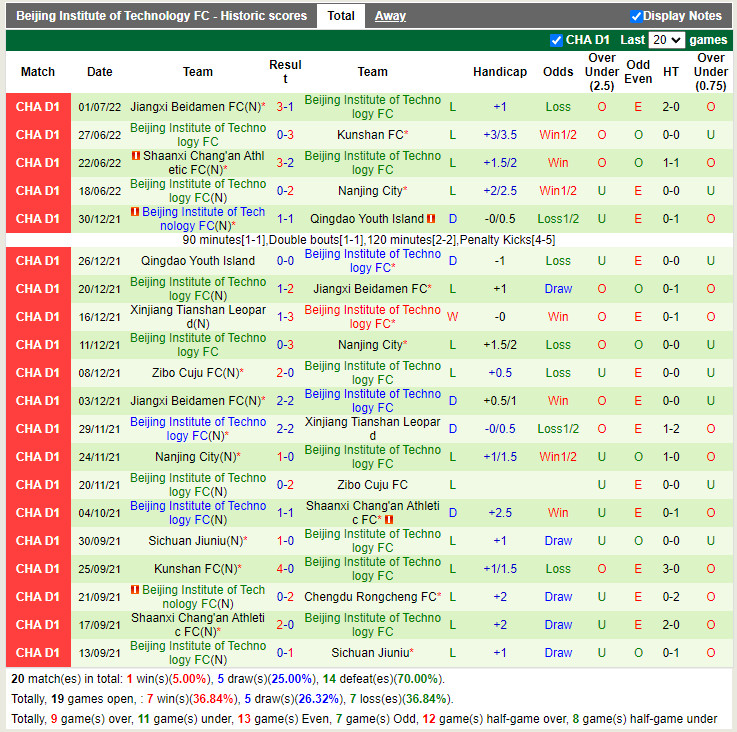
Task: Click the CHA D1 league cell for 13/09/21
Action: point(38,653)
